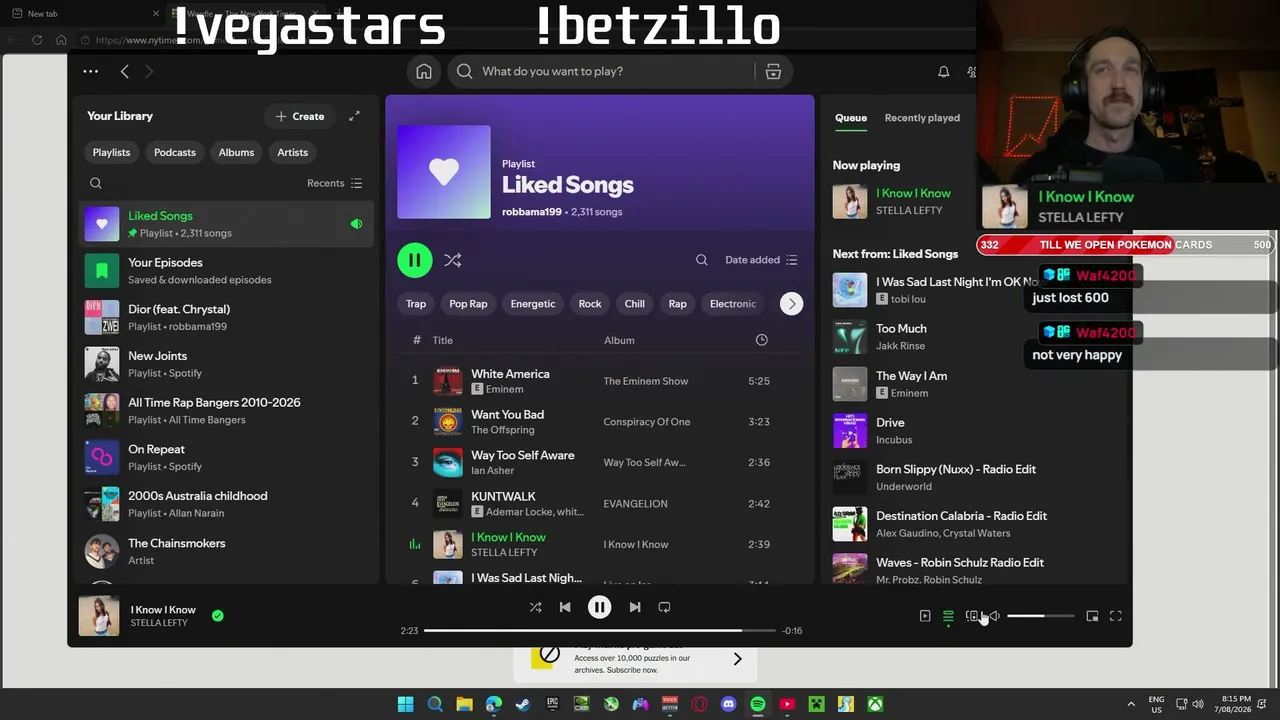The width and height of the screenshot is (1280, 720).
Task: Filter Liked Songs by Rock
Action: tap(590, 304)
